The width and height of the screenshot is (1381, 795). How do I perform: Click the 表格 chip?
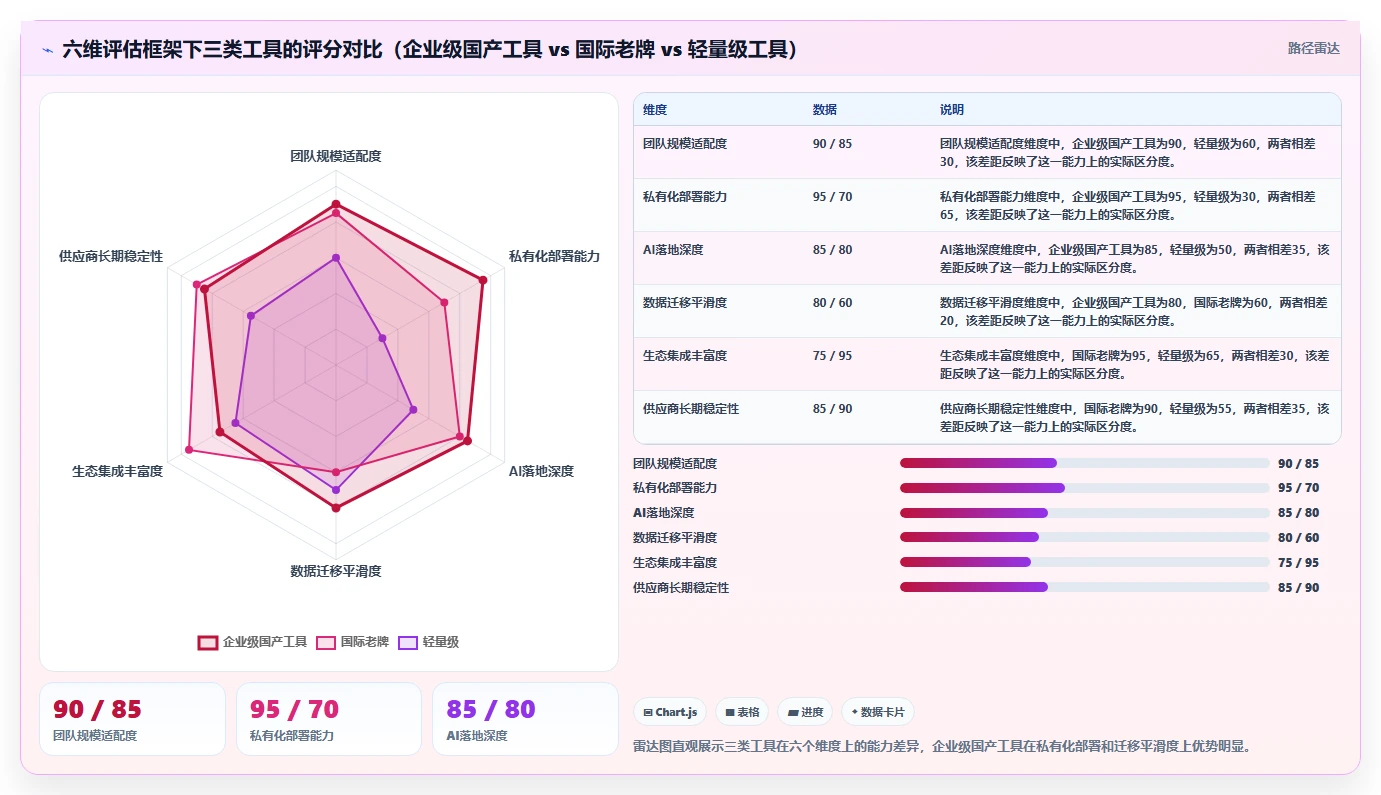pyautogui.click(x=741, y=712)
